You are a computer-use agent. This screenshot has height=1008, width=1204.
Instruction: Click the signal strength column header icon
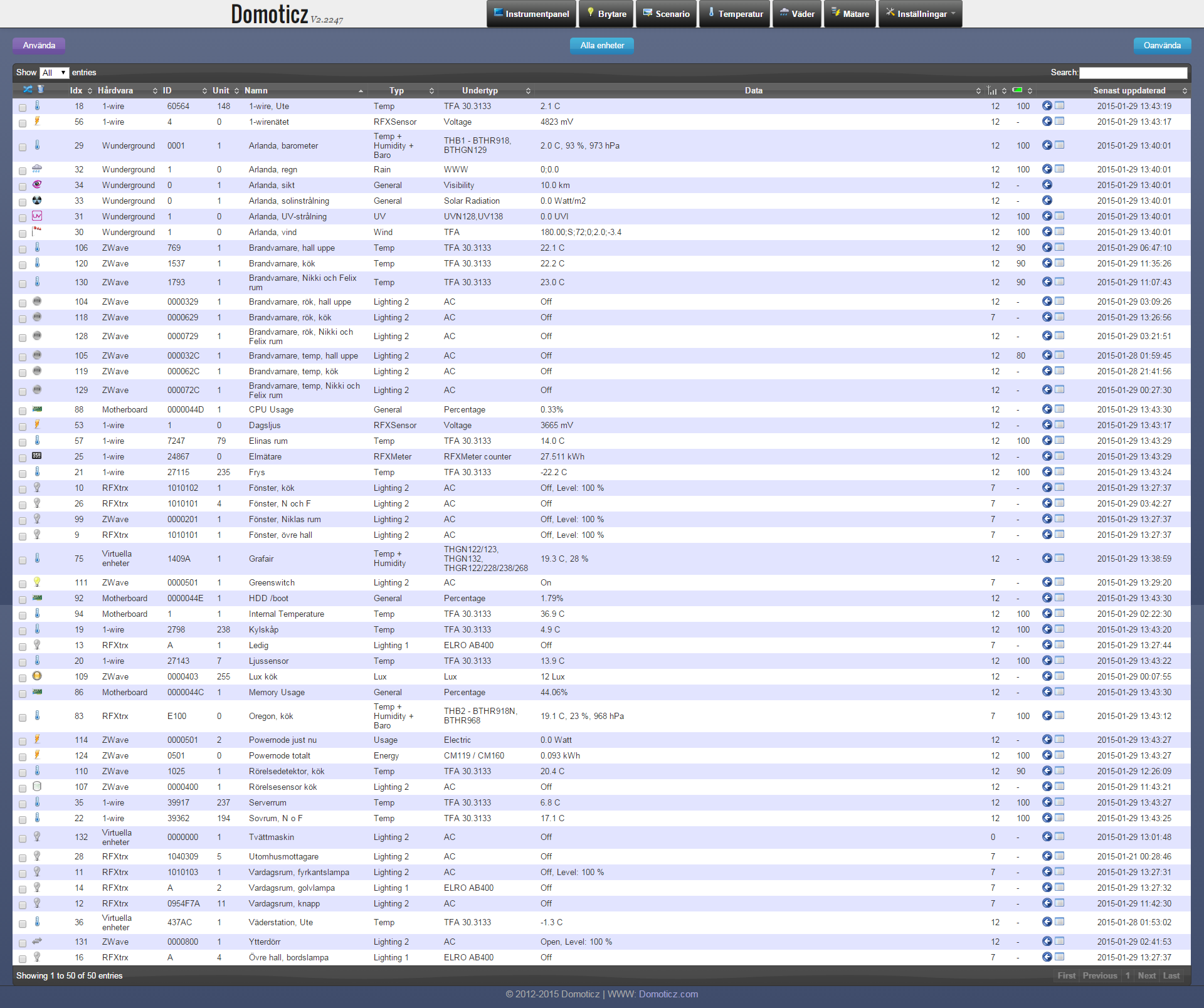(x=991, y=90)
